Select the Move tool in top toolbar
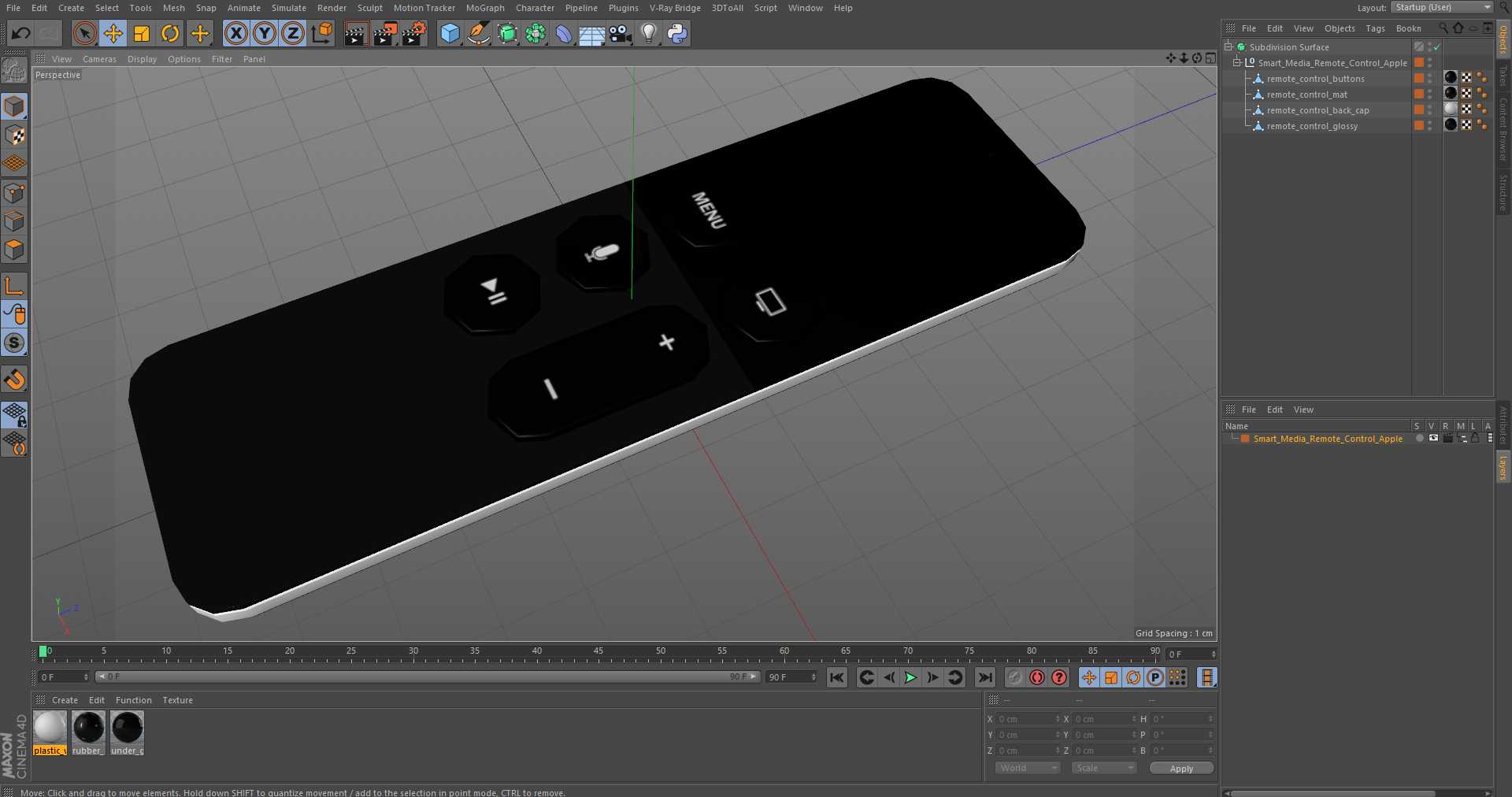Screen dimensions: 1512x797 pos(113,33)
